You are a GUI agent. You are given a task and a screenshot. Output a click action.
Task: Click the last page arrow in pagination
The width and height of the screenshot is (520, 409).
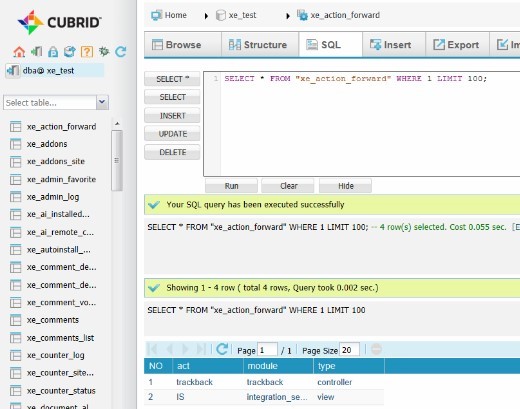201,349
